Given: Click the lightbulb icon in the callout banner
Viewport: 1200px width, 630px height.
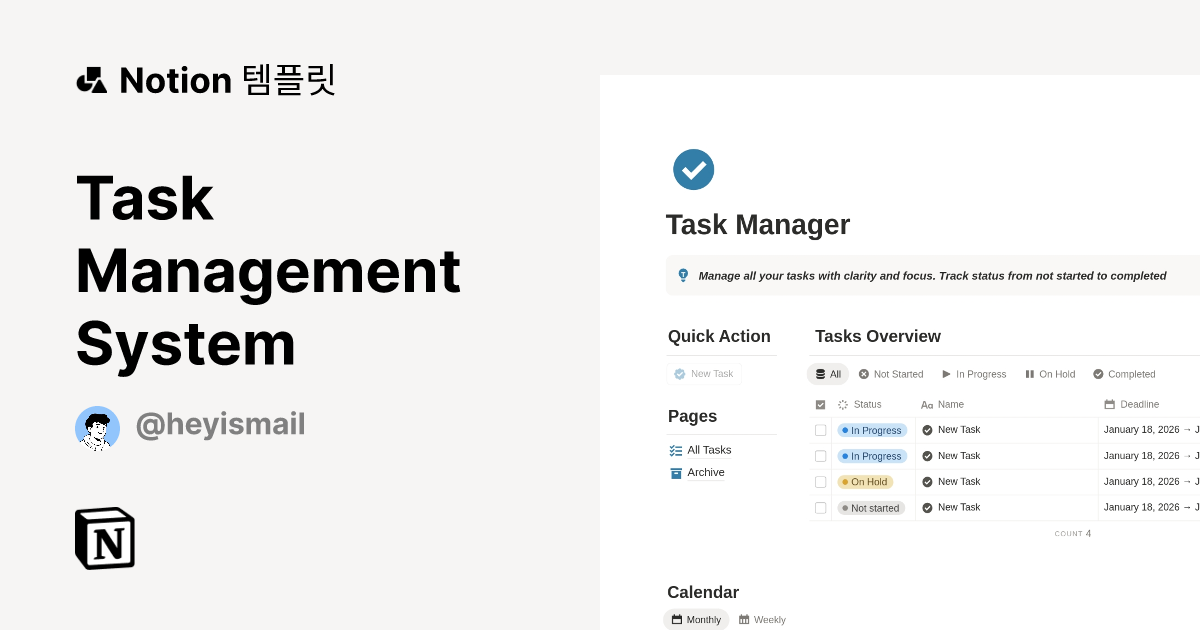Looking at the screenshot, I should (683, 275).
